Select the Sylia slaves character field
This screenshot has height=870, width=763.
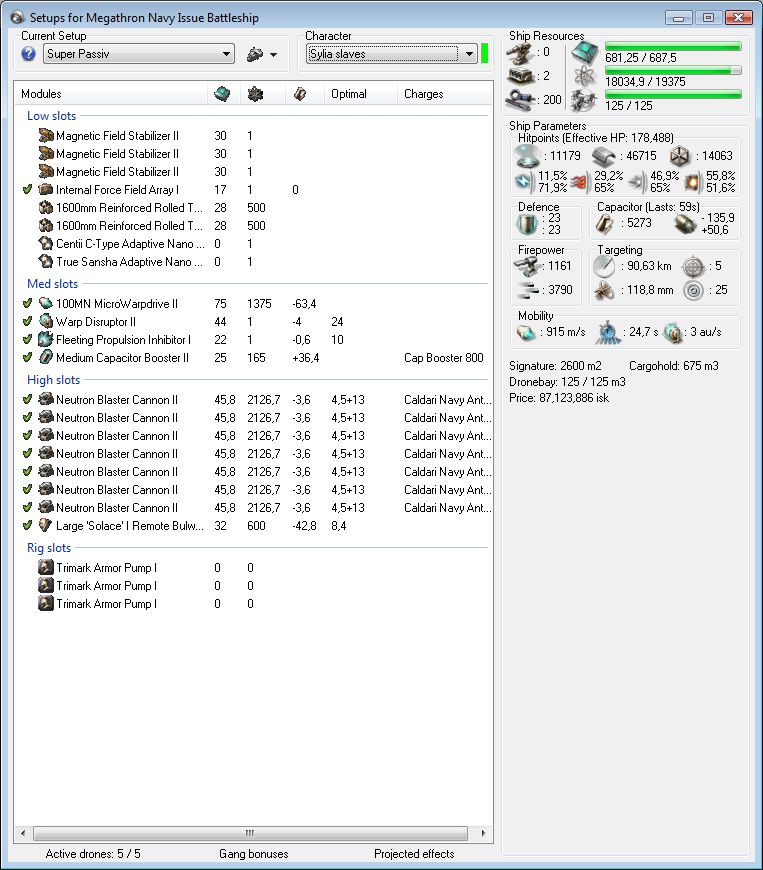click(x=383, y=54)
